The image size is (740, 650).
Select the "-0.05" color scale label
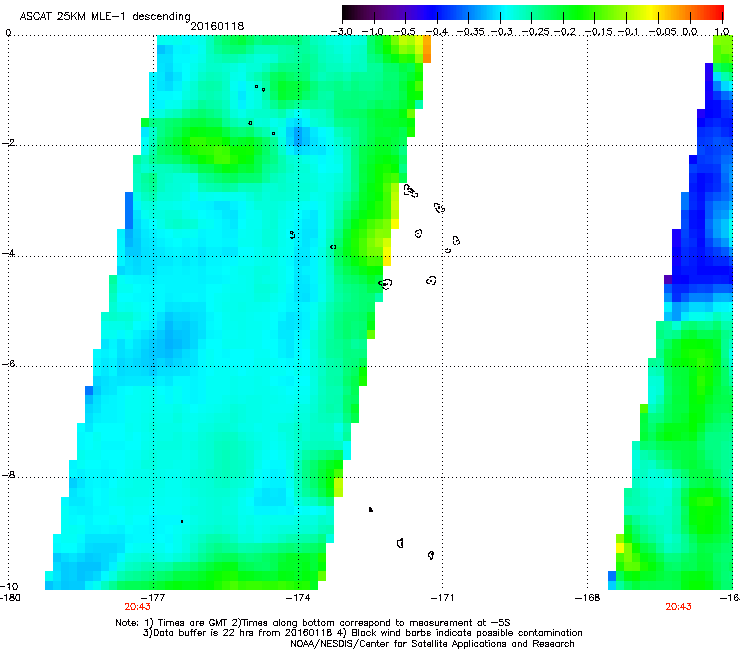click(x=663, y=32)
